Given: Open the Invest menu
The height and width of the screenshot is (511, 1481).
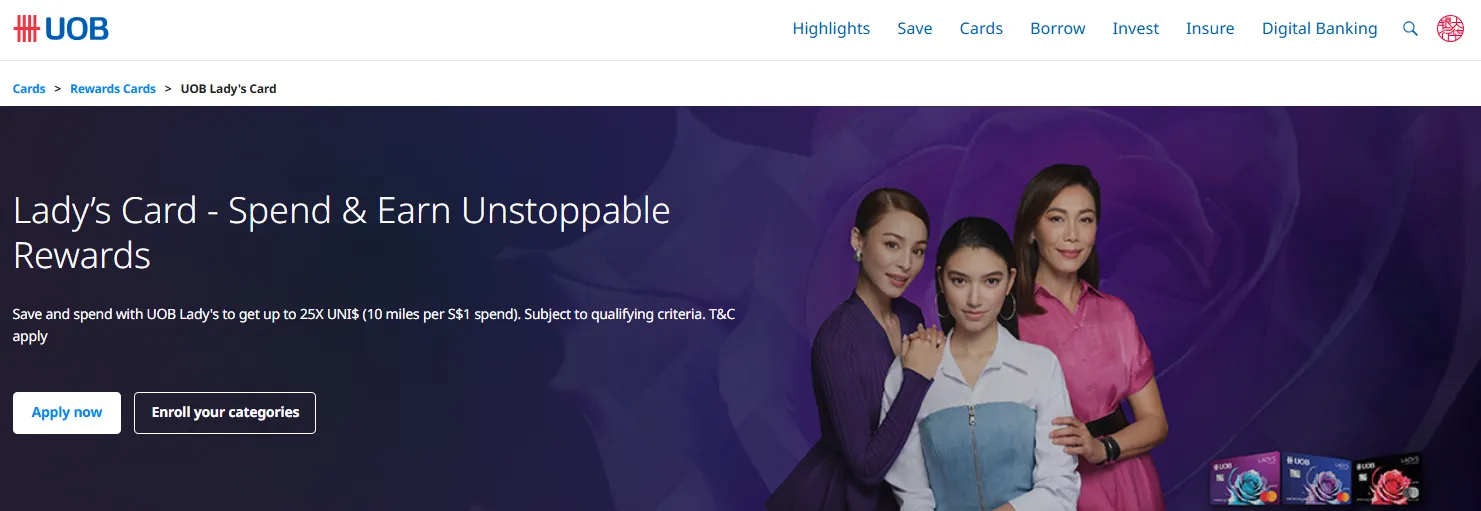Looking at the screenshot, I should [x=1135, y=29].
